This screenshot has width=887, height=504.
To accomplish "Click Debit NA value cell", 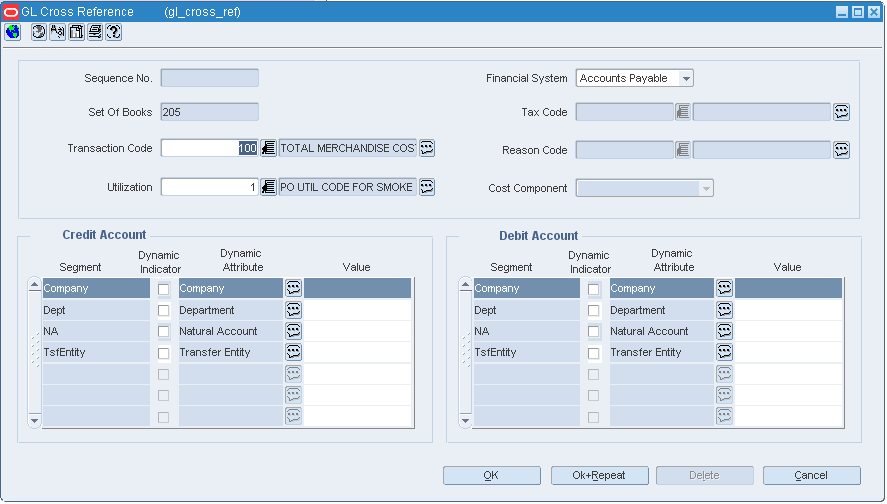I will [x=789, y=331].
